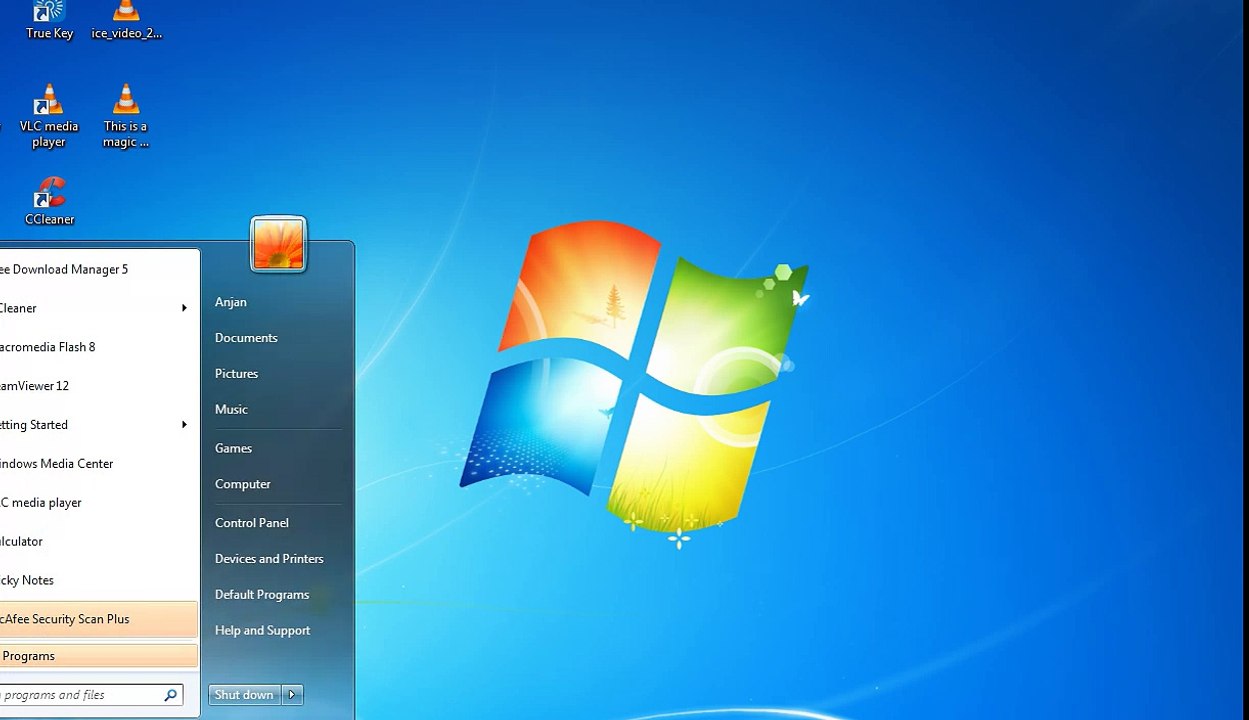The width and height of the screenshot is (1249, 720).
Task: Show All Programs list
Action: (x=99, y=656)
